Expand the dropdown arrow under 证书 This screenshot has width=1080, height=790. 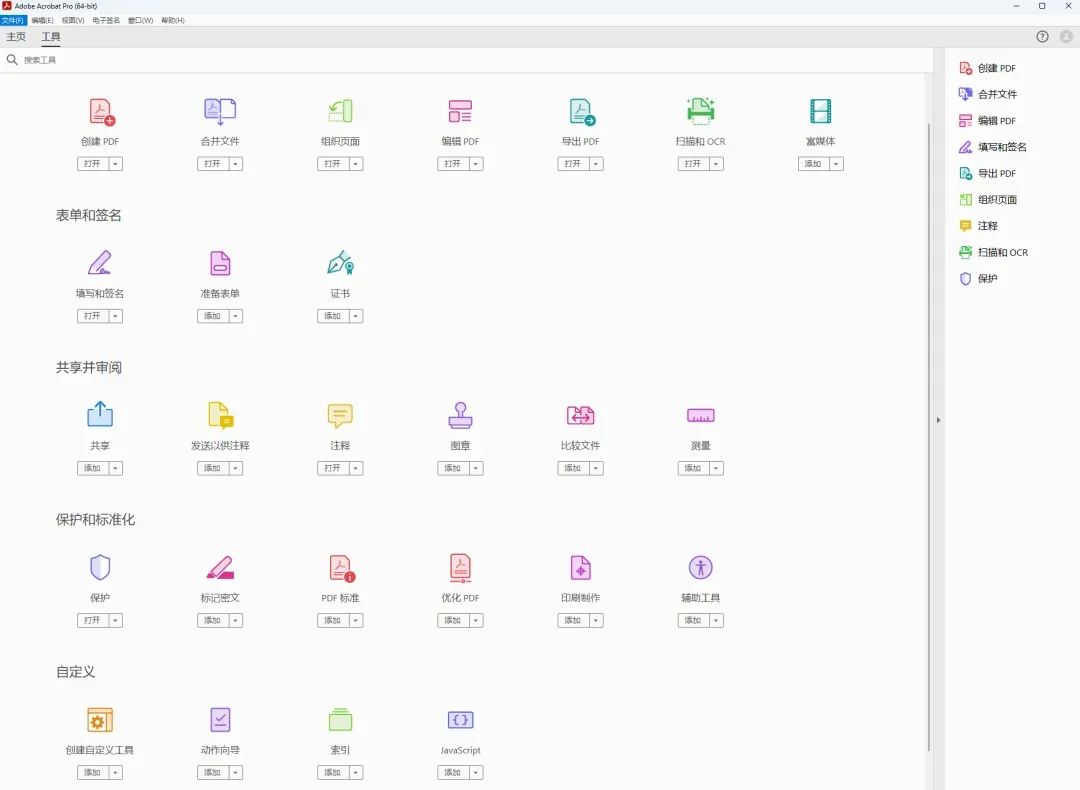(x=355, y=316)
